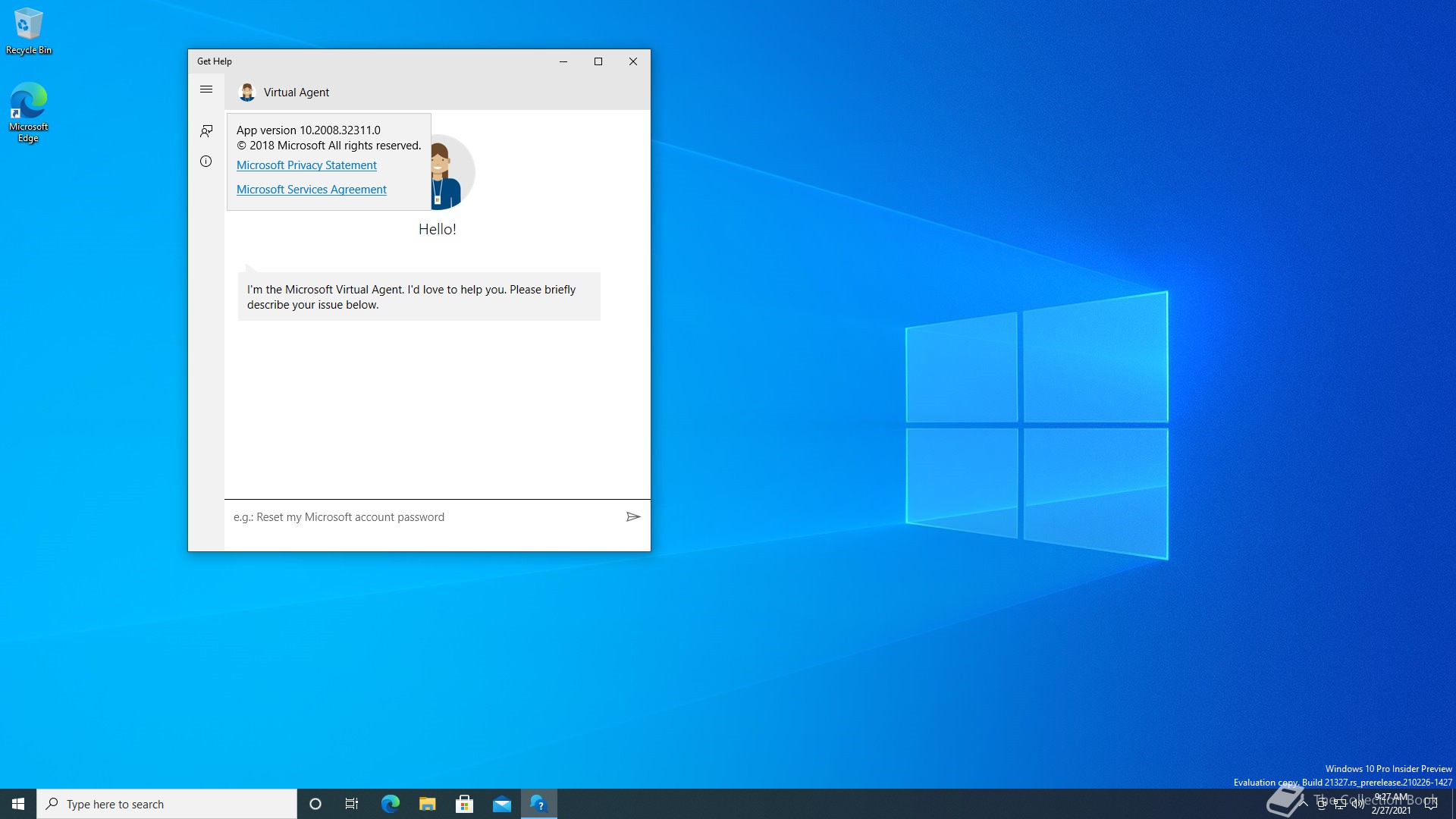Screen dimensions: 1456x819
Task: Open the hamburger menu in Get Help
Action: pyautogui.click(x=206, y=89)
